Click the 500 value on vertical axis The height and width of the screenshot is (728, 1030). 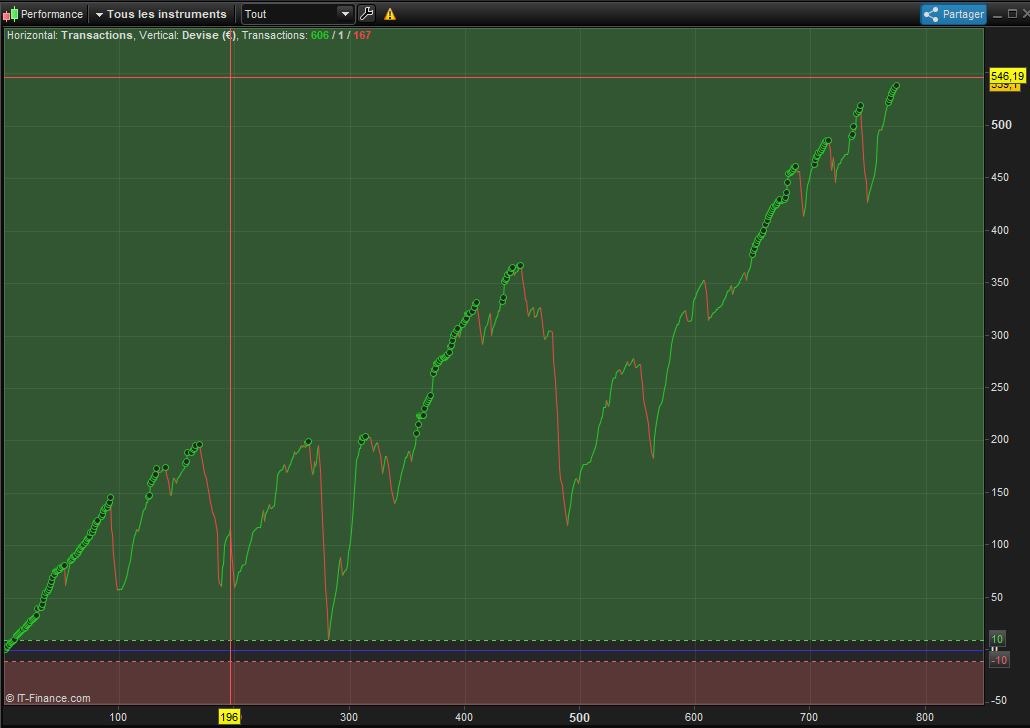click(x=1001, y=125)
